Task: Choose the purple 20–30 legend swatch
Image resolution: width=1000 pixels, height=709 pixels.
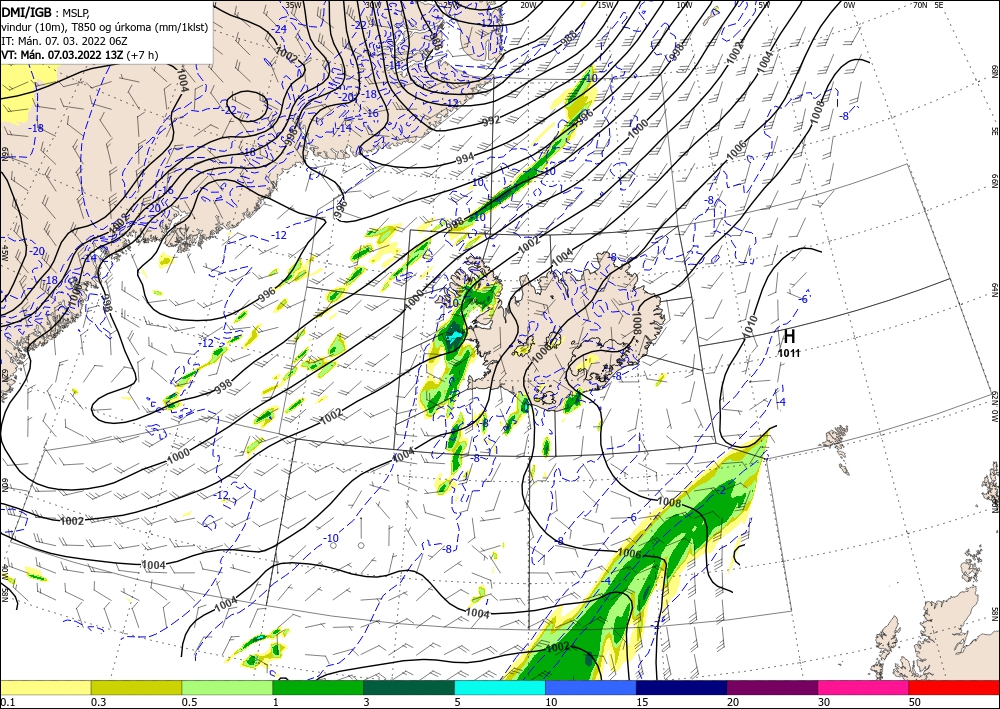Action: [772, 687]
